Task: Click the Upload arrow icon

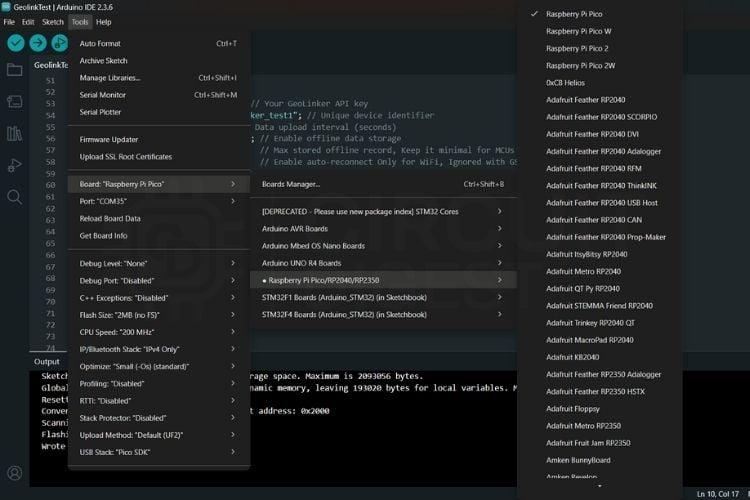Action: (38, 43)
